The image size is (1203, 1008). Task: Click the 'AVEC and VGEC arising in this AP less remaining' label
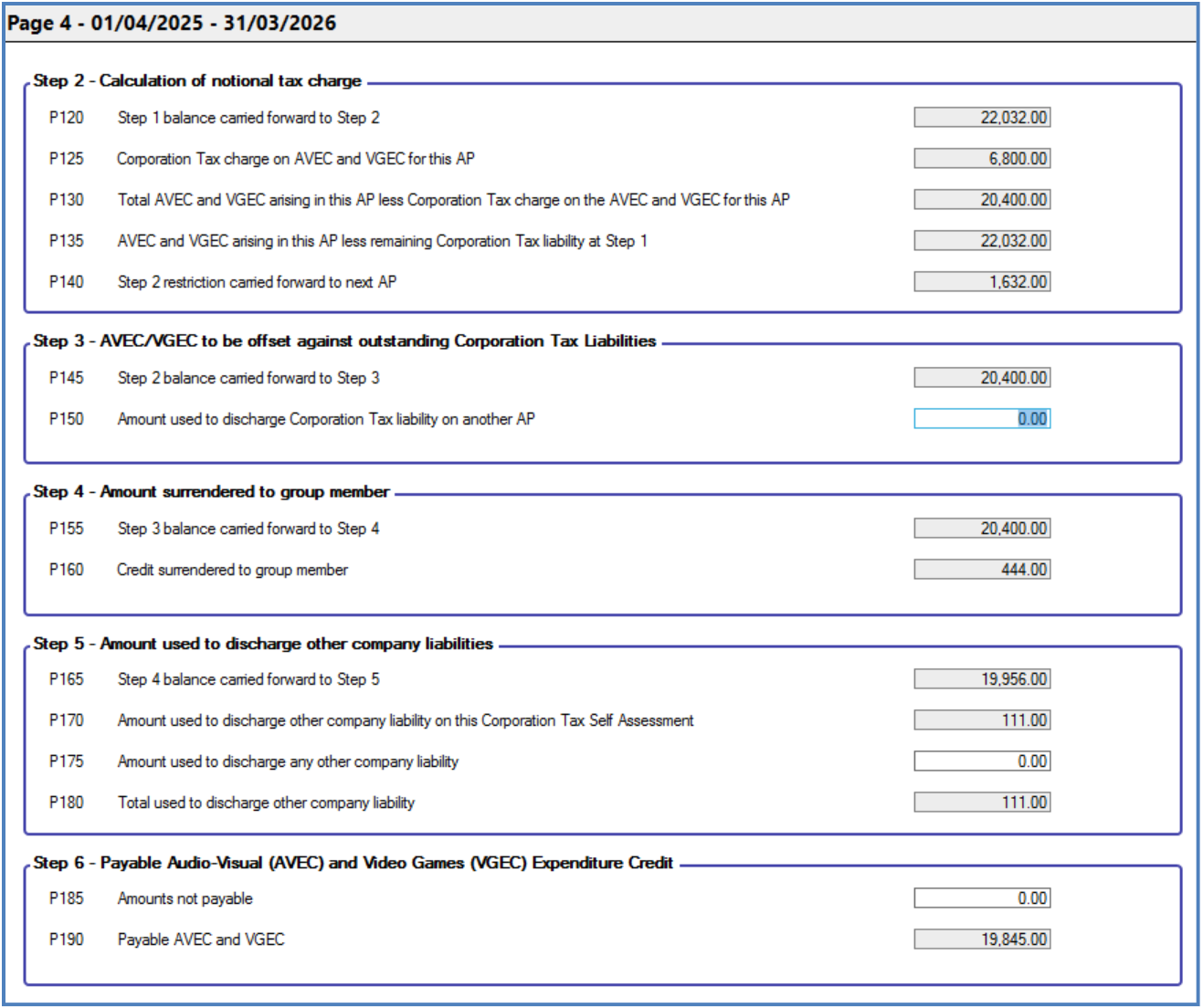click(x=382, y=241)
